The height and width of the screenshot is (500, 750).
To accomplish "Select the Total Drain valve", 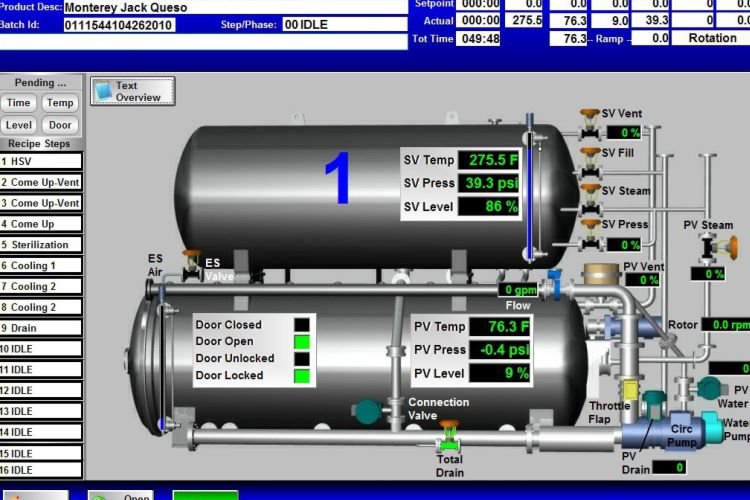I will 449,438.
